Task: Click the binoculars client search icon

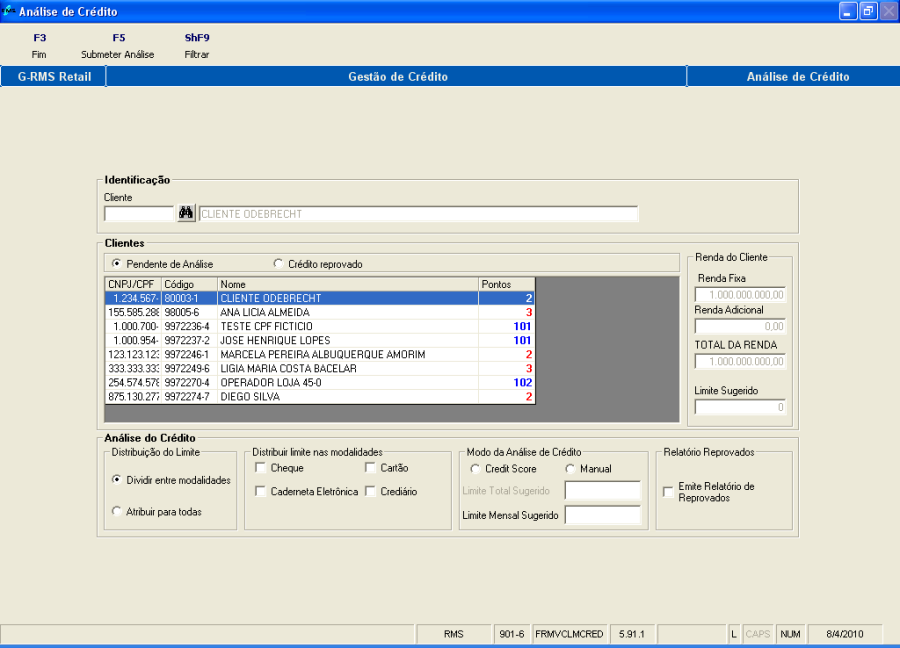Action: click(187, 213)
